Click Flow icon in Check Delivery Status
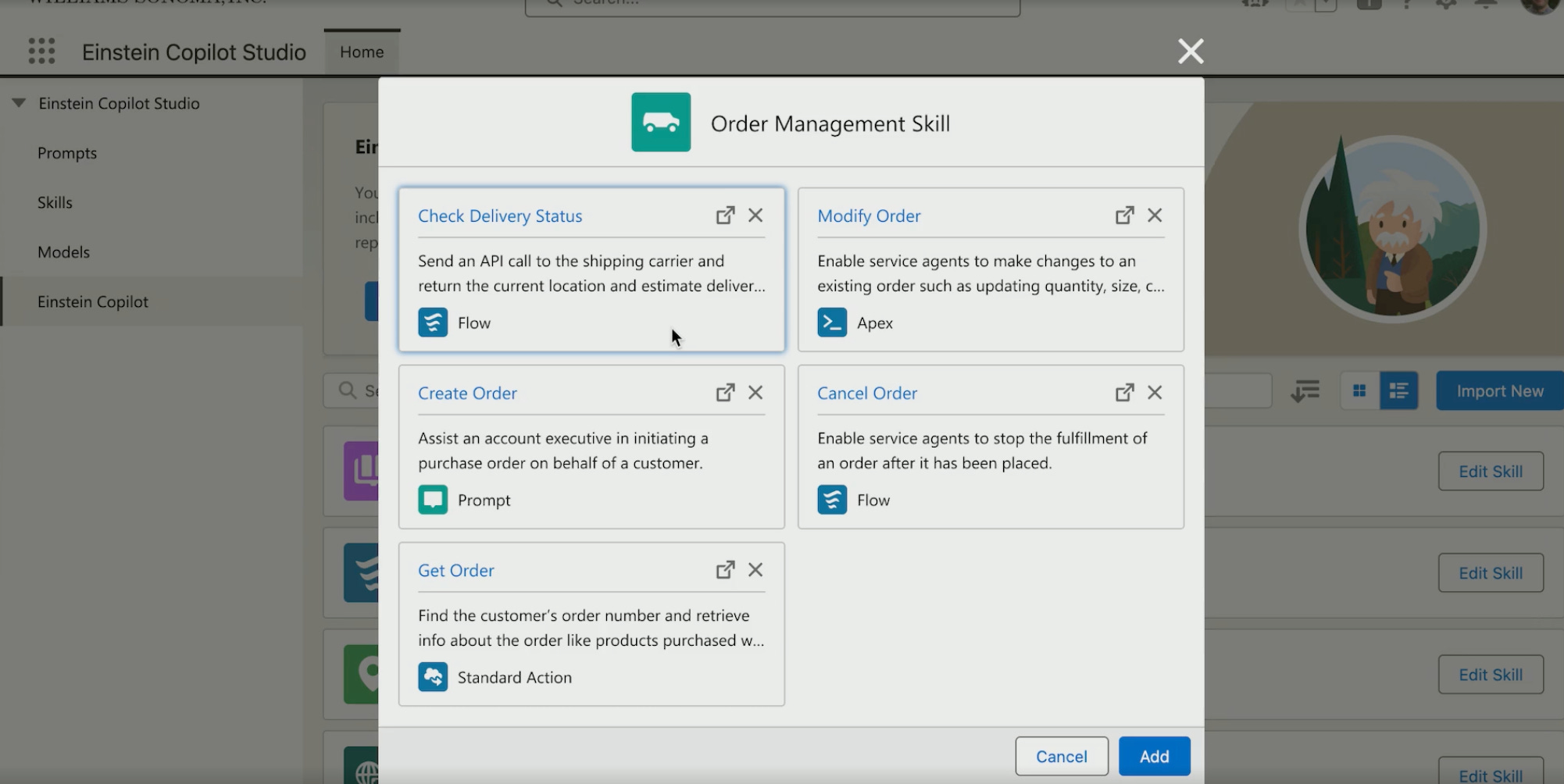Viewport: 1564px width, 784px height. point(433,323)
